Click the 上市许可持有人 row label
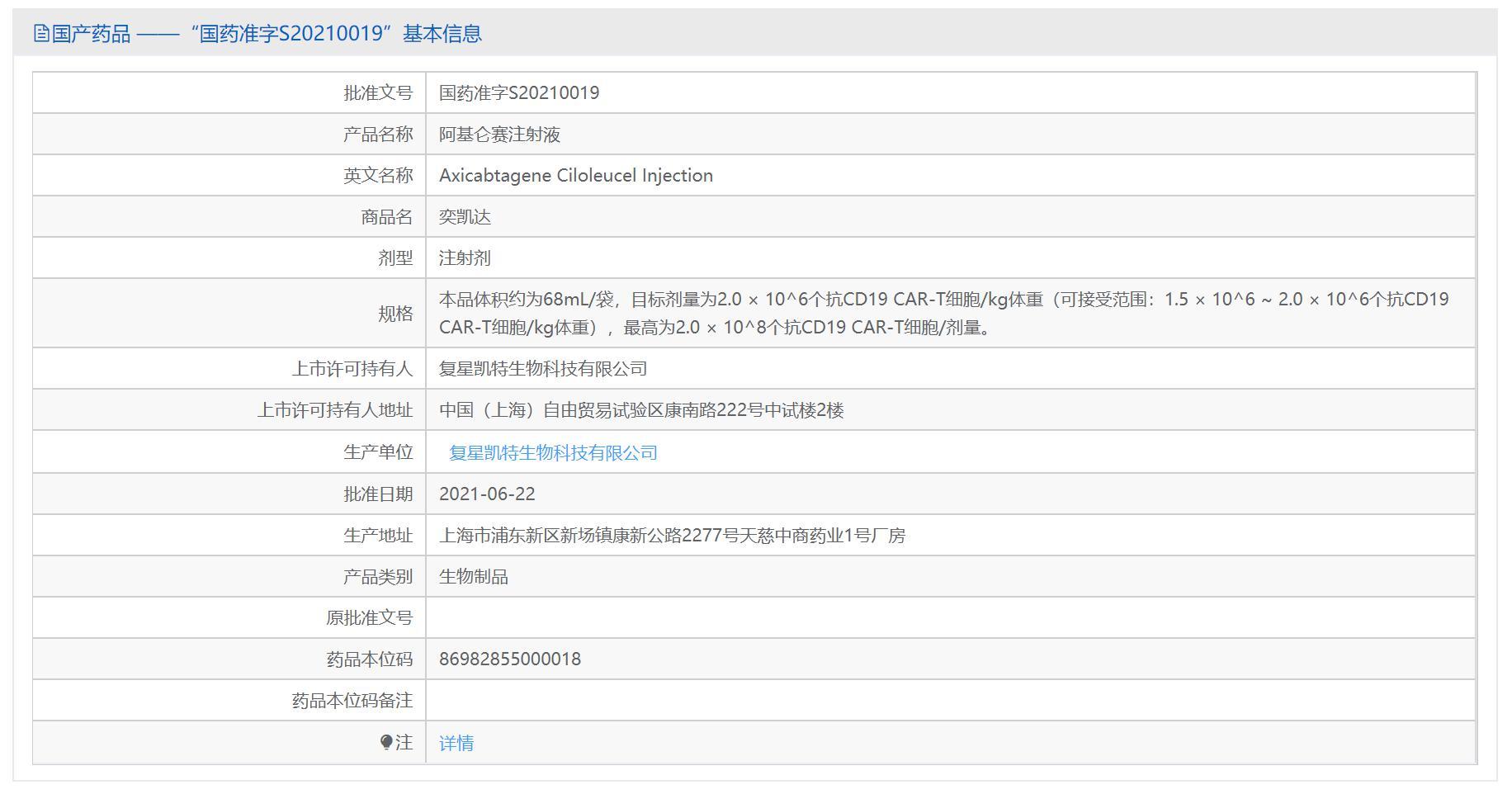Image resolution: width=1512 pixels, height=794 pixels. pos(352,368)
